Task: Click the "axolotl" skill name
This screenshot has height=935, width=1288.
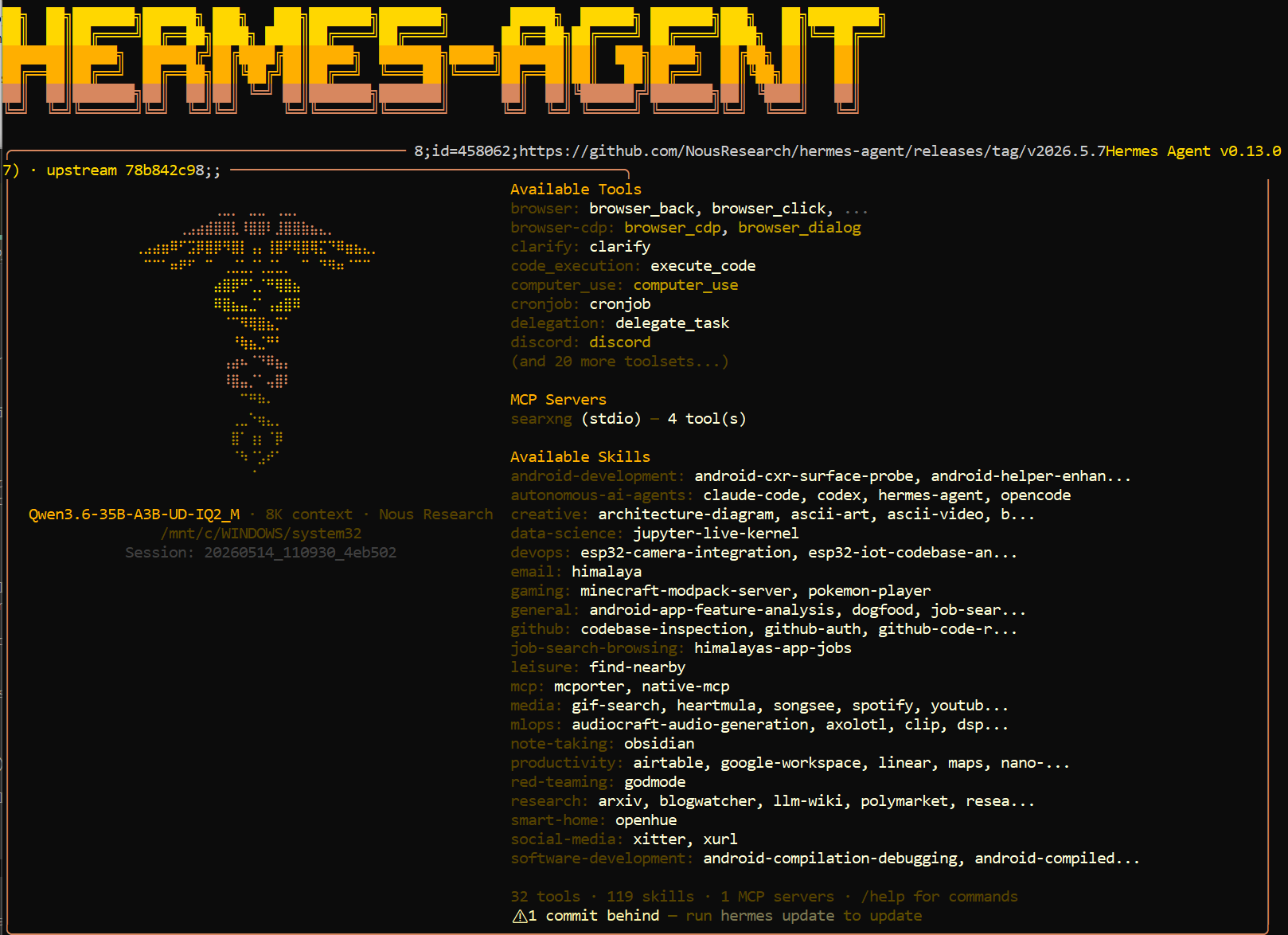Action: click(857, 725)
